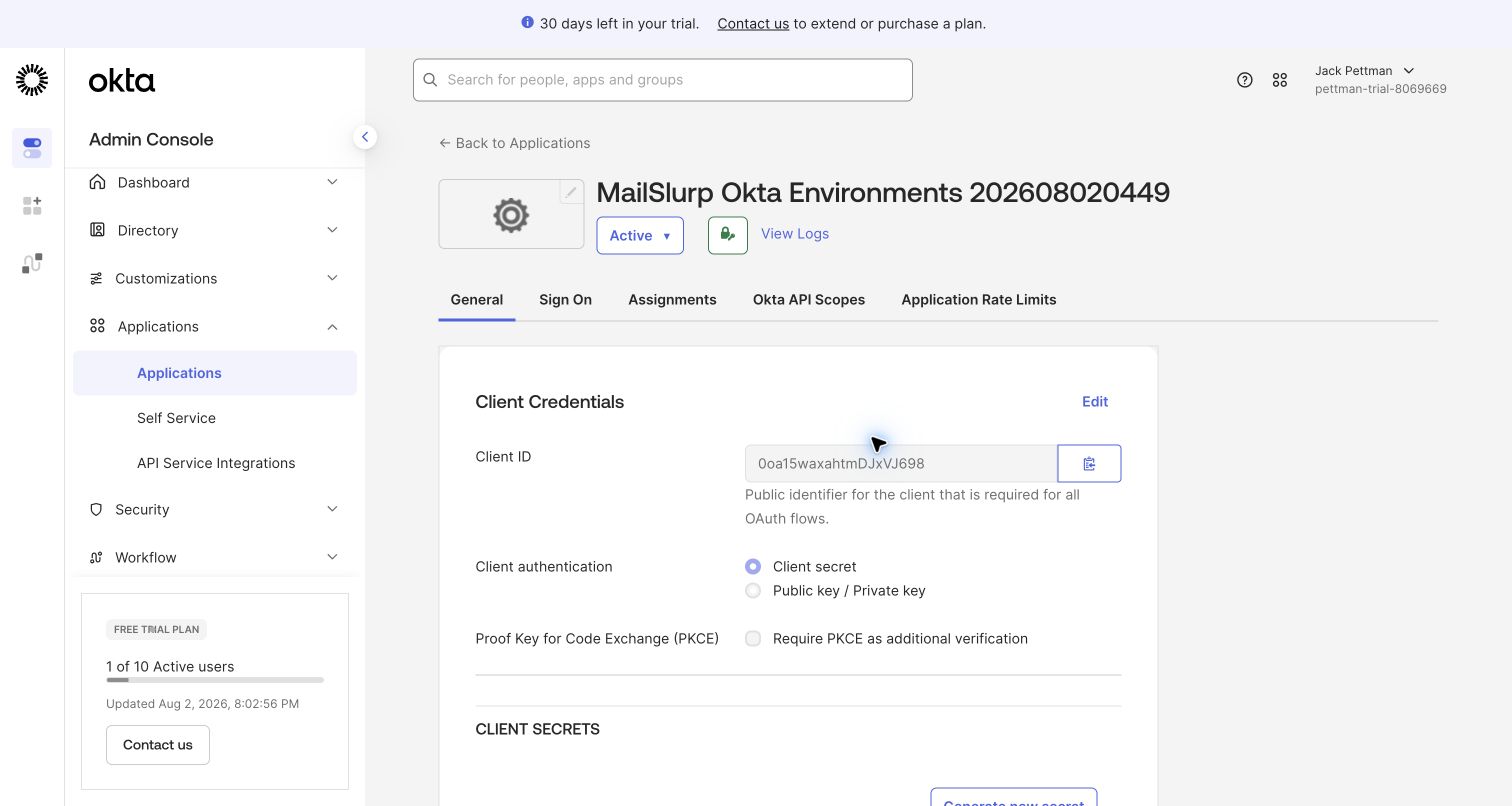Open the admin toggle icon in left rail
The height and width of the screenshot is (806, 1512).
32,148
